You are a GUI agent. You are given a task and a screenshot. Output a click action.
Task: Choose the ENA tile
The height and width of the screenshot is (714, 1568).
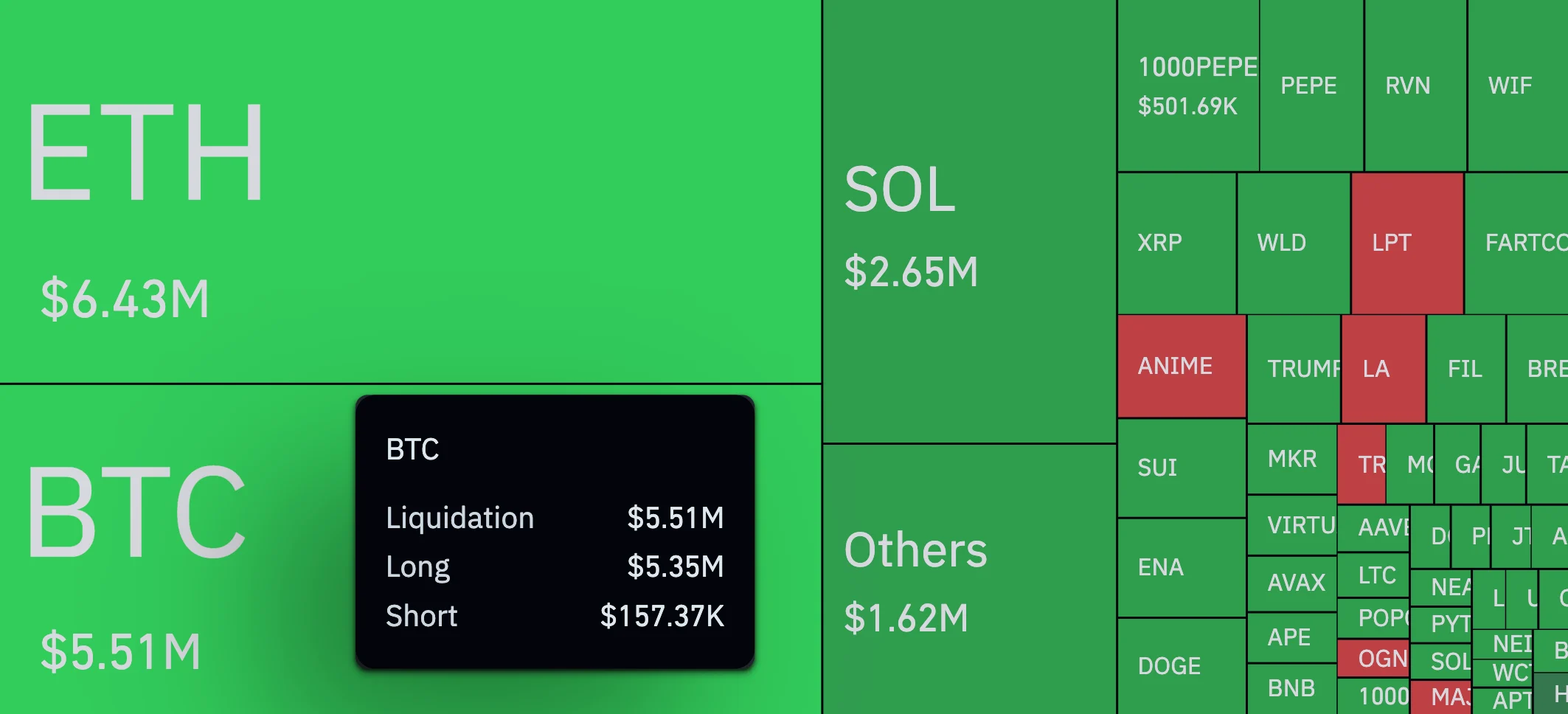coord(1181,567)
